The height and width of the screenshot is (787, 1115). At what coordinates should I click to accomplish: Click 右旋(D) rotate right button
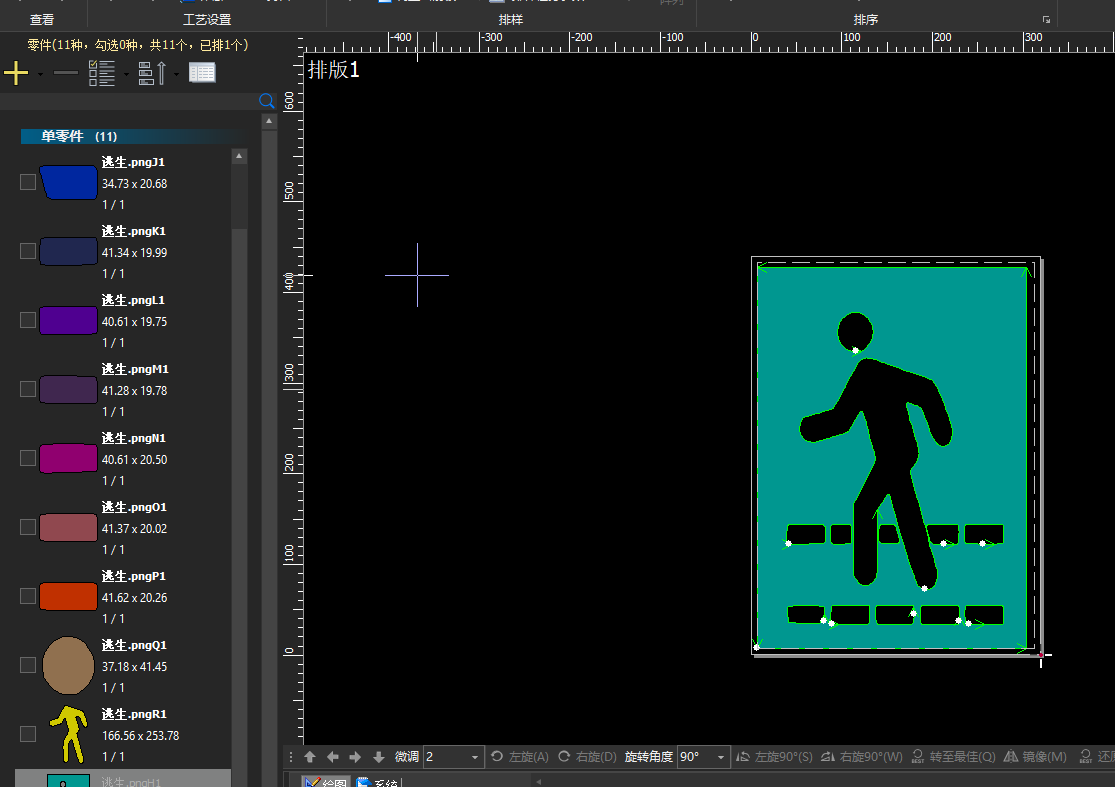(x=587, y=756)
